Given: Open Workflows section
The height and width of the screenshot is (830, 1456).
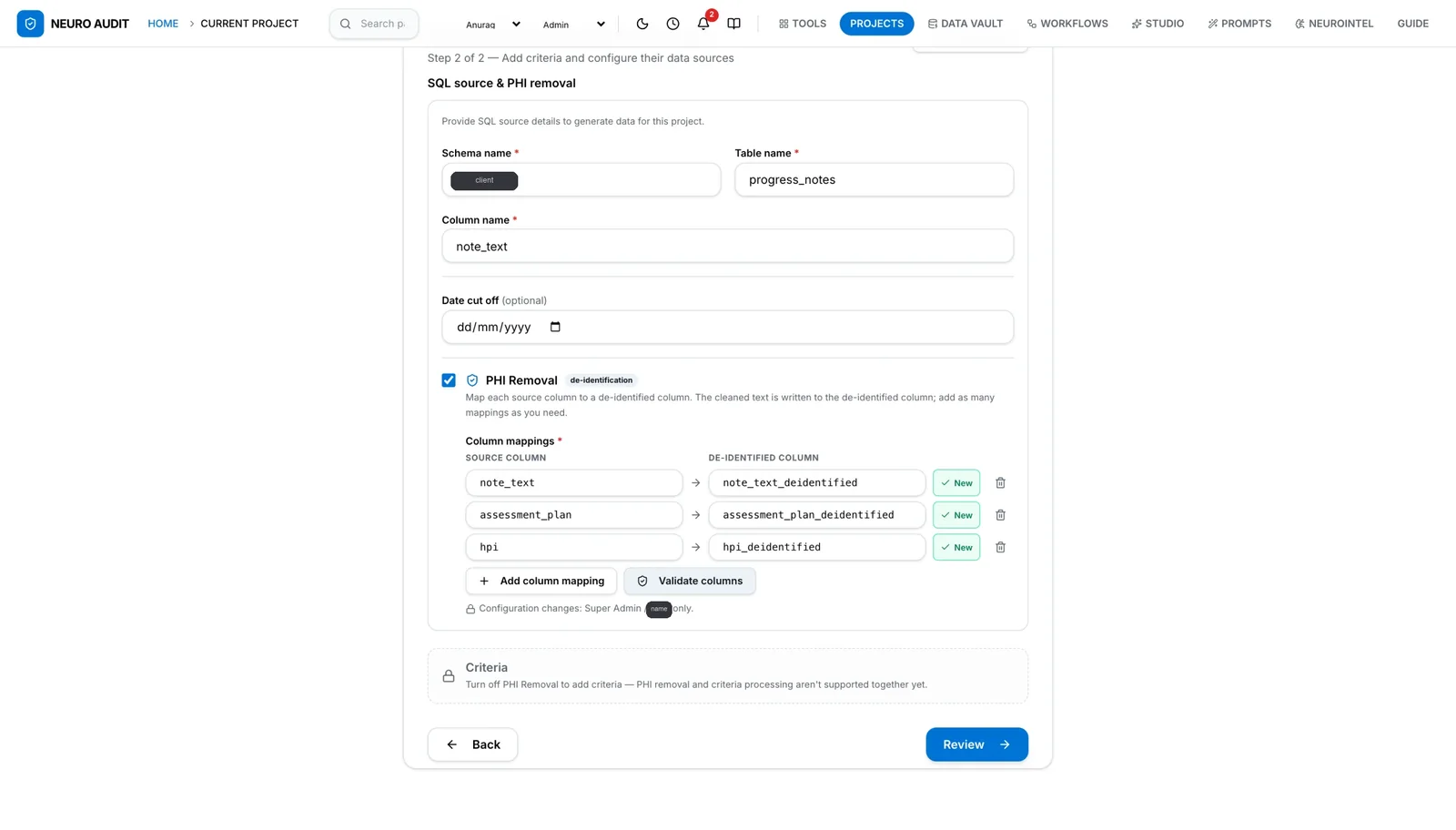Looking at the screenshot, I should [x=1067, y=24].
